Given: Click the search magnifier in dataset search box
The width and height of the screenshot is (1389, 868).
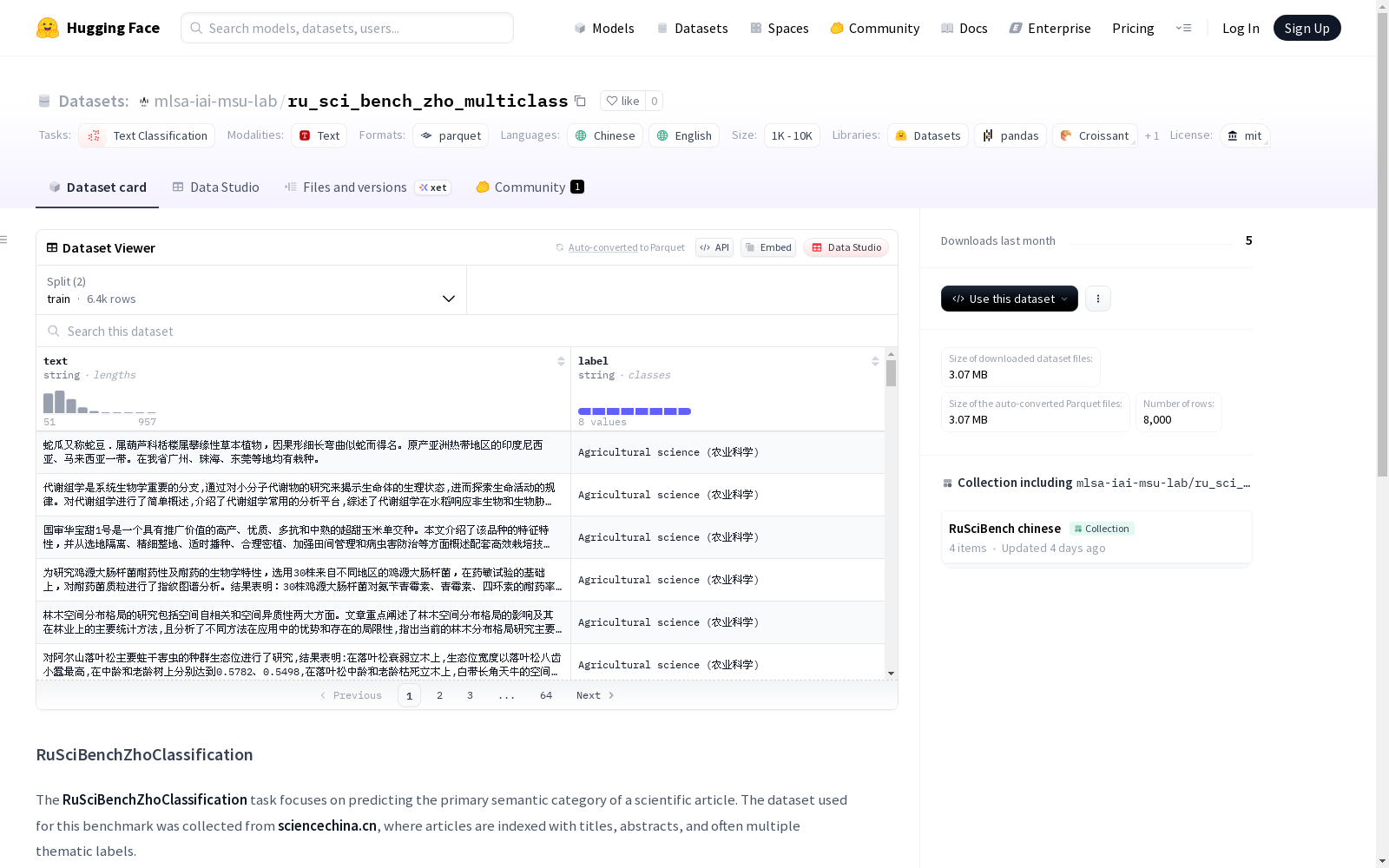Looking at the screenshot, I should pyautogui.click(x=54, y=331).
